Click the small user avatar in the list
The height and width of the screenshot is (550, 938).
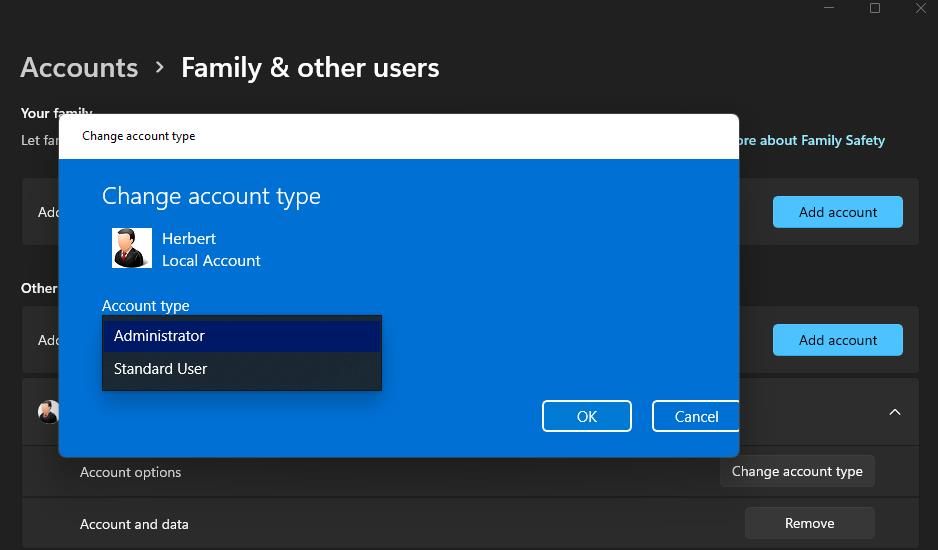click(48, 412)
